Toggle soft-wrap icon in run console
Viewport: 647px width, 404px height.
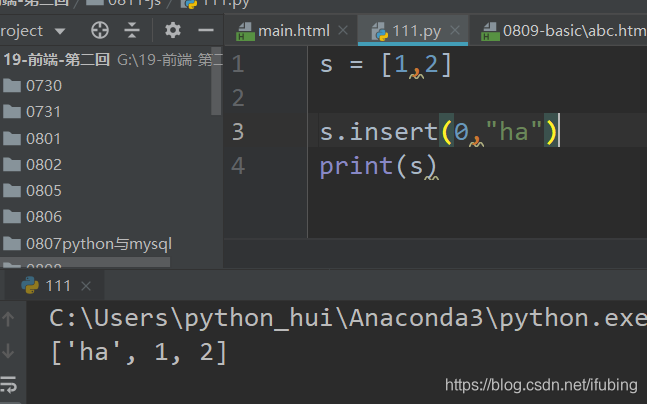point(8,384)
